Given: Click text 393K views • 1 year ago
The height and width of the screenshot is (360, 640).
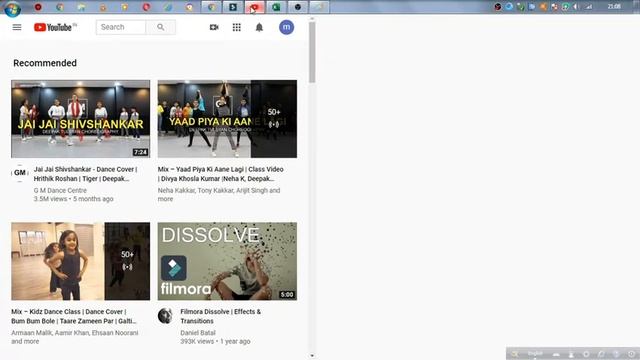Looking at the screenshot, I should (216, 342).
